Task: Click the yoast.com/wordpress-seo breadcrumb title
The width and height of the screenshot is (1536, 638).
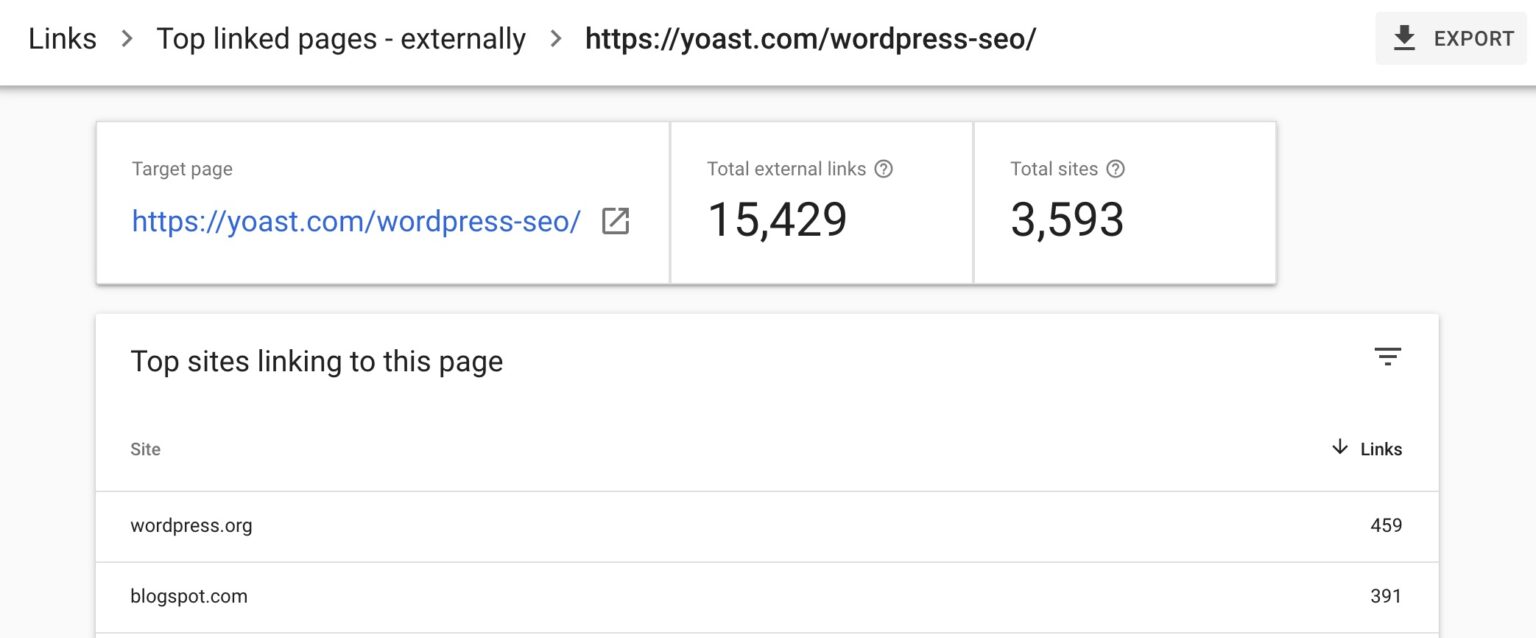Action: click(x=811, y=39)
